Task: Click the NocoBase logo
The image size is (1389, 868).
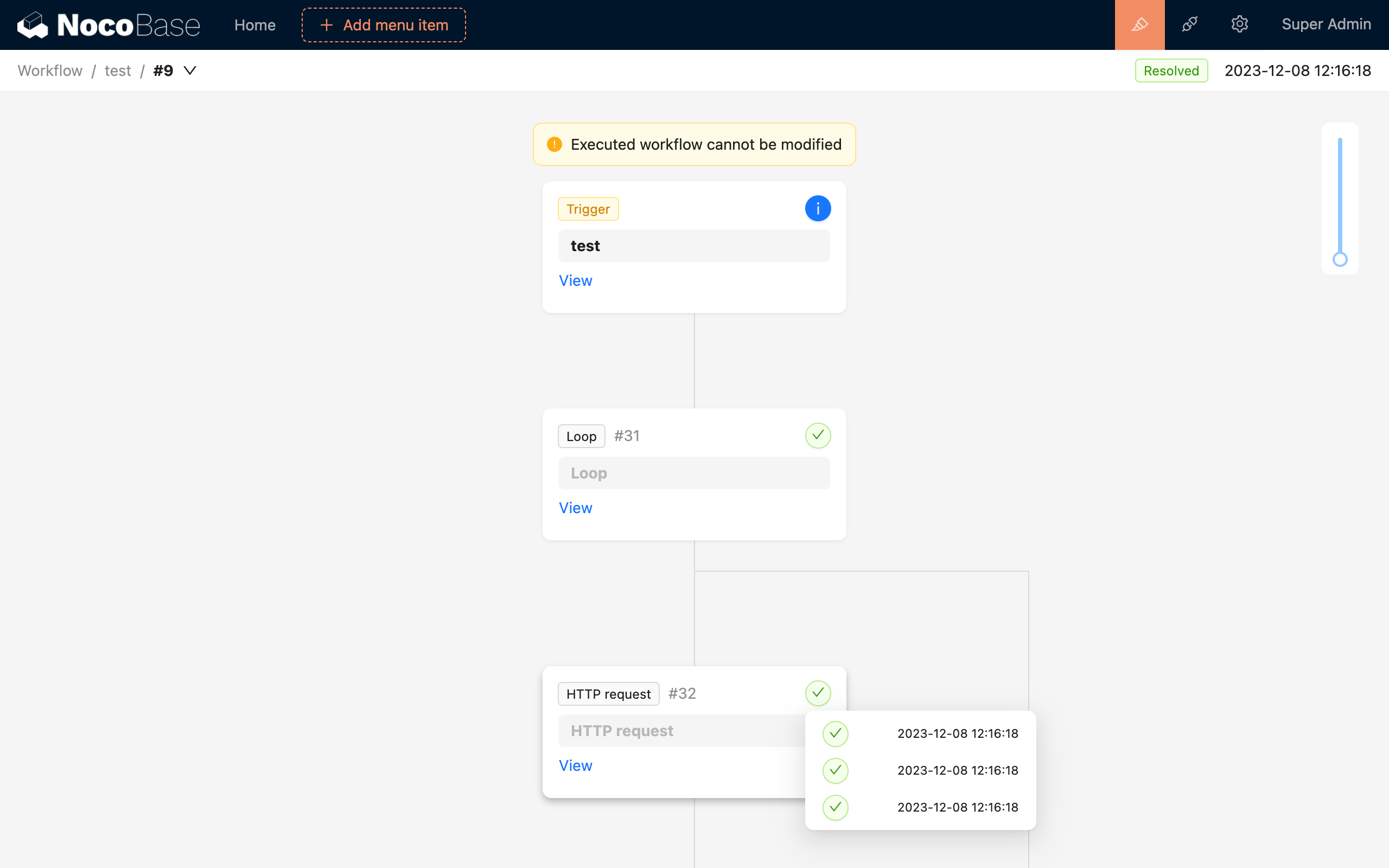Action: pos(109,25)
